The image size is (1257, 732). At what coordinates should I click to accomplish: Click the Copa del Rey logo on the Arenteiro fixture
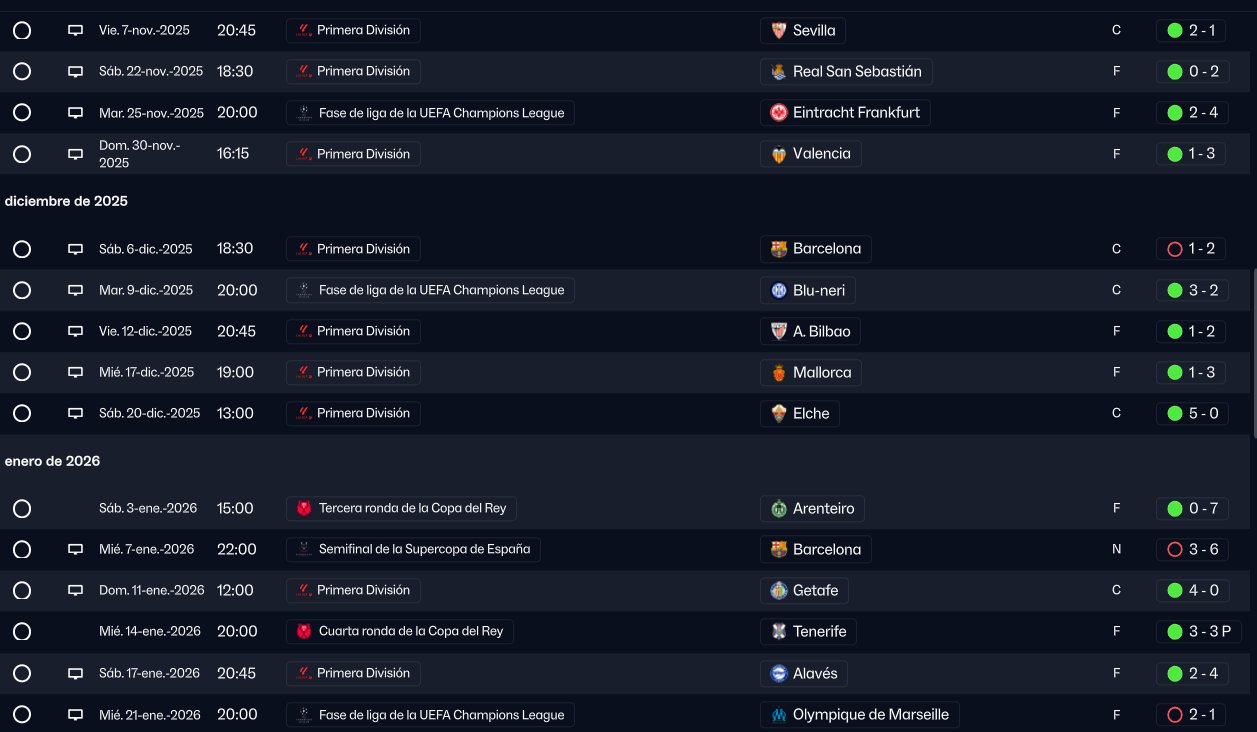pyautogui.click(x=304, y=509)
